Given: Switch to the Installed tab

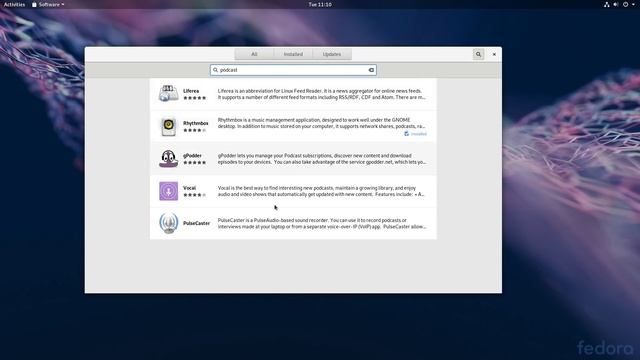Looking at the screenshot, I should pyautogui.click(x=293, y=54).
